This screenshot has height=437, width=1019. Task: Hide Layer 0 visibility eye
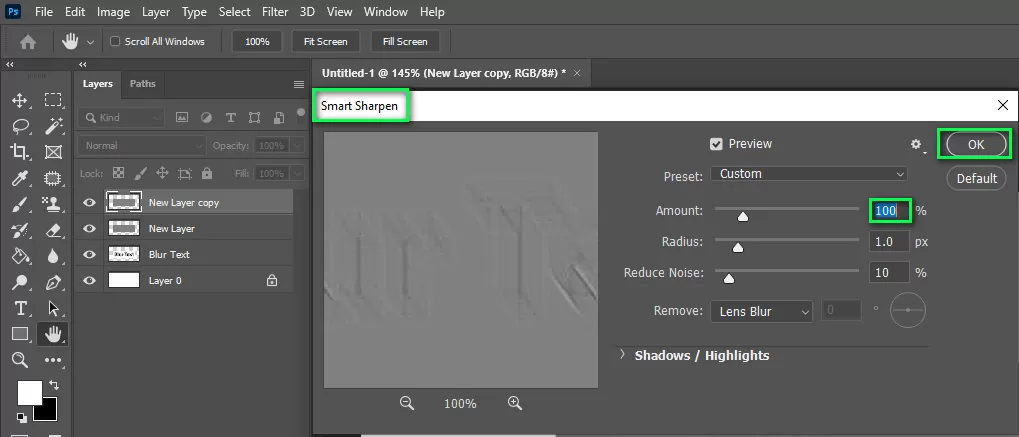pyautogui.click(x=90, y=281)
